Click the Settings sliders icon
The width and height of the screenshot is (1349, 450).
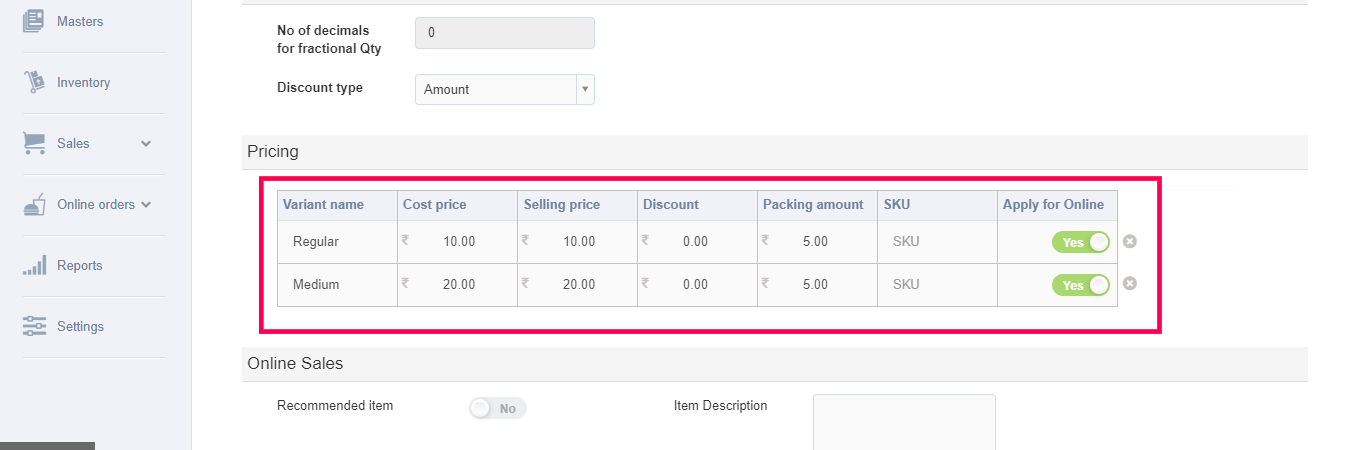tap(34, 327)
